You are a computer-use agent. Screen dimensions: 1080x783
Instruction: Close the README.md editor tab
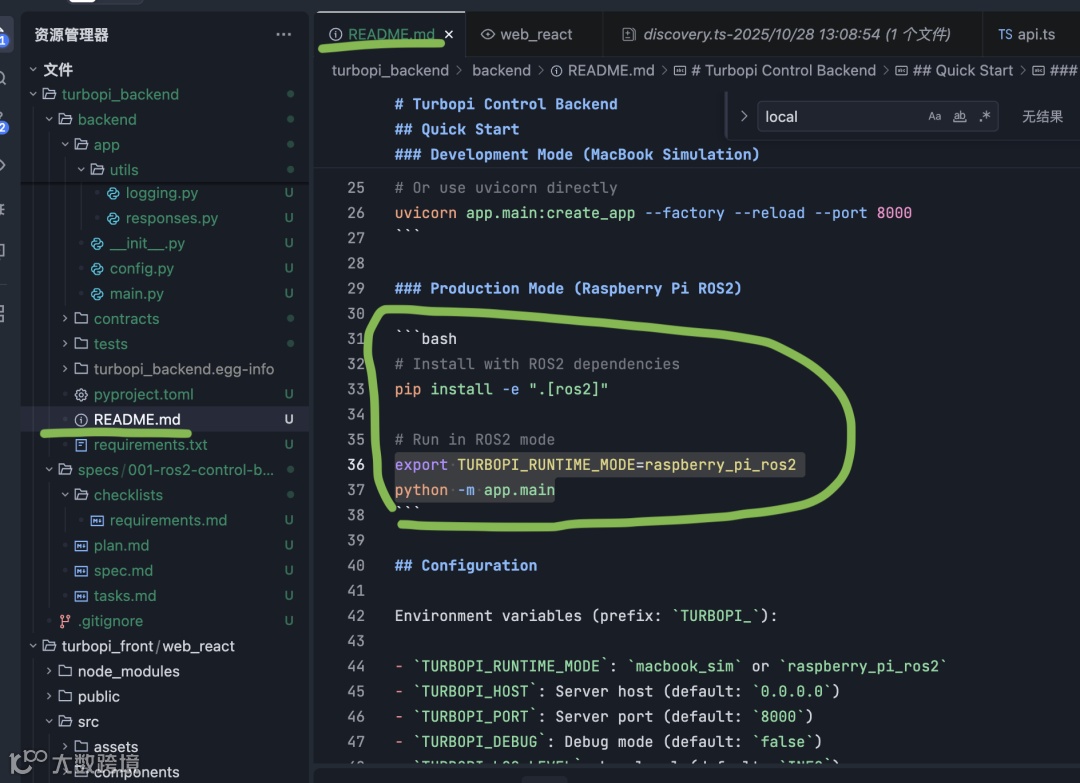click(x=449, y=34)
